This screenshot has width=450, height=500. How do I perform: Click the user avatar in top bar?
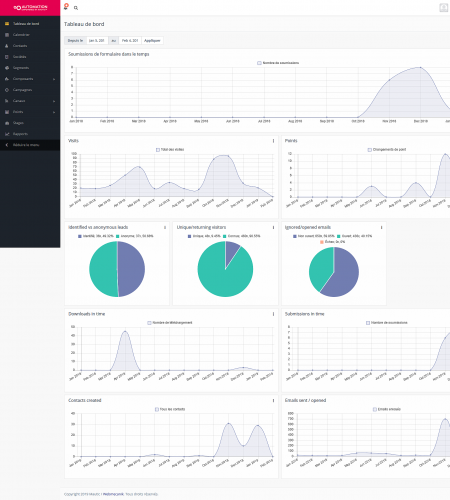[x=444, y=8]
